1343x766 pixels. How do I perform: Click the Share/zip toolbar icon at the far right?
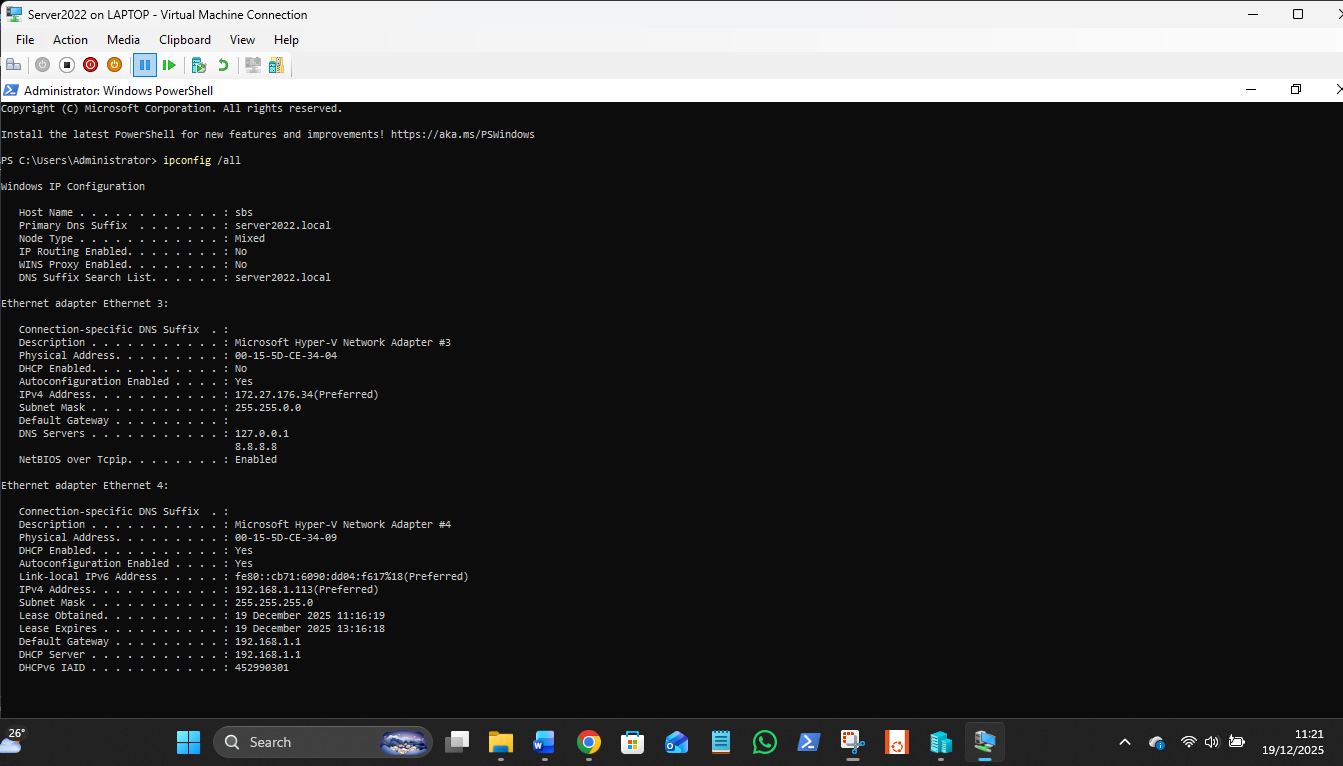tap(276, 65)
